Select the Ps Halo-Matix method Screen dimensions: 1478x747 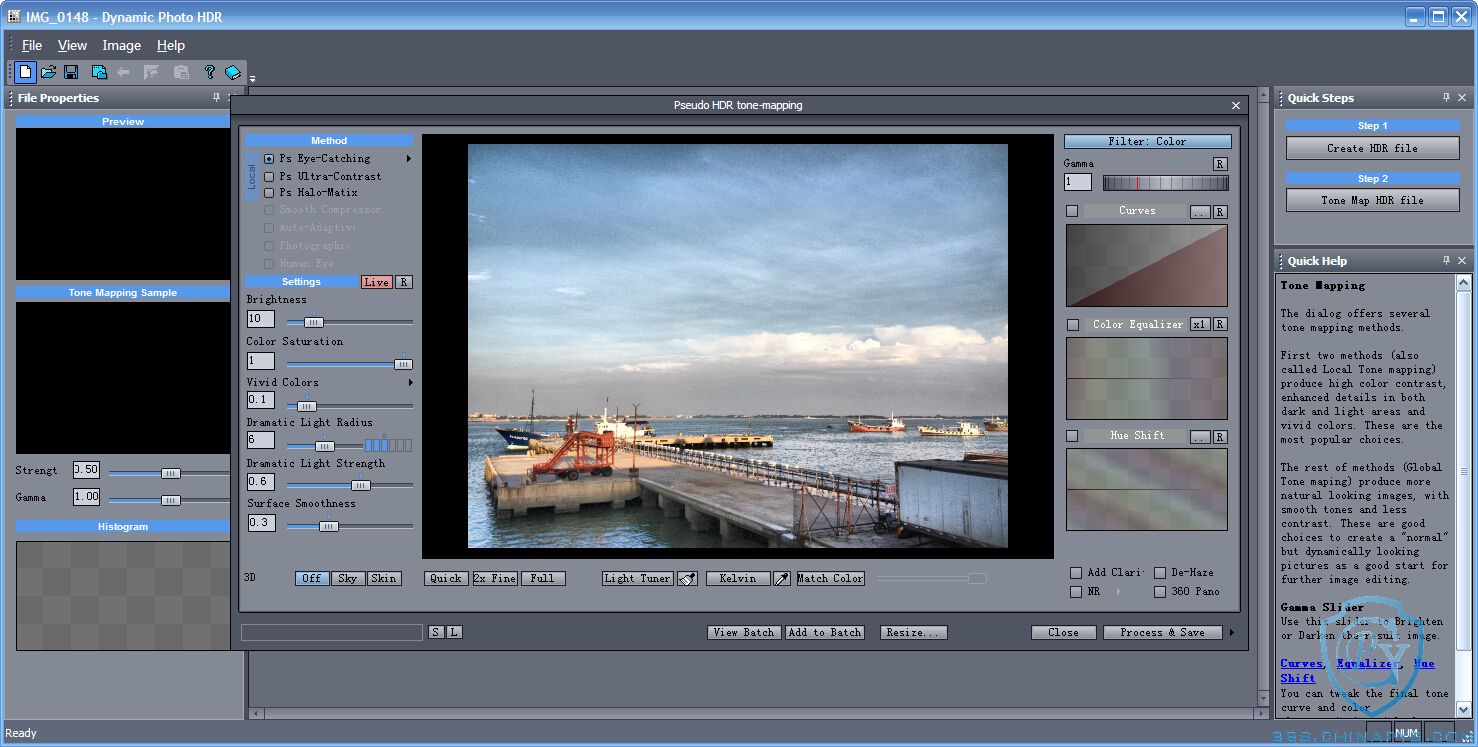point(269,192)
